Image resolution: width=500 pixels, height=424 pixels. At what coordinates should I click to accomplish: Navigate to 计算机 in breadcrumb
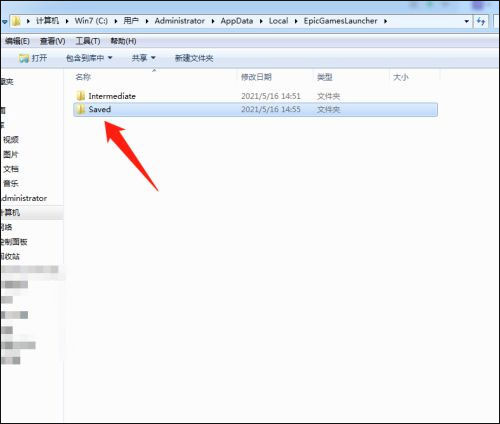(47, 21)
